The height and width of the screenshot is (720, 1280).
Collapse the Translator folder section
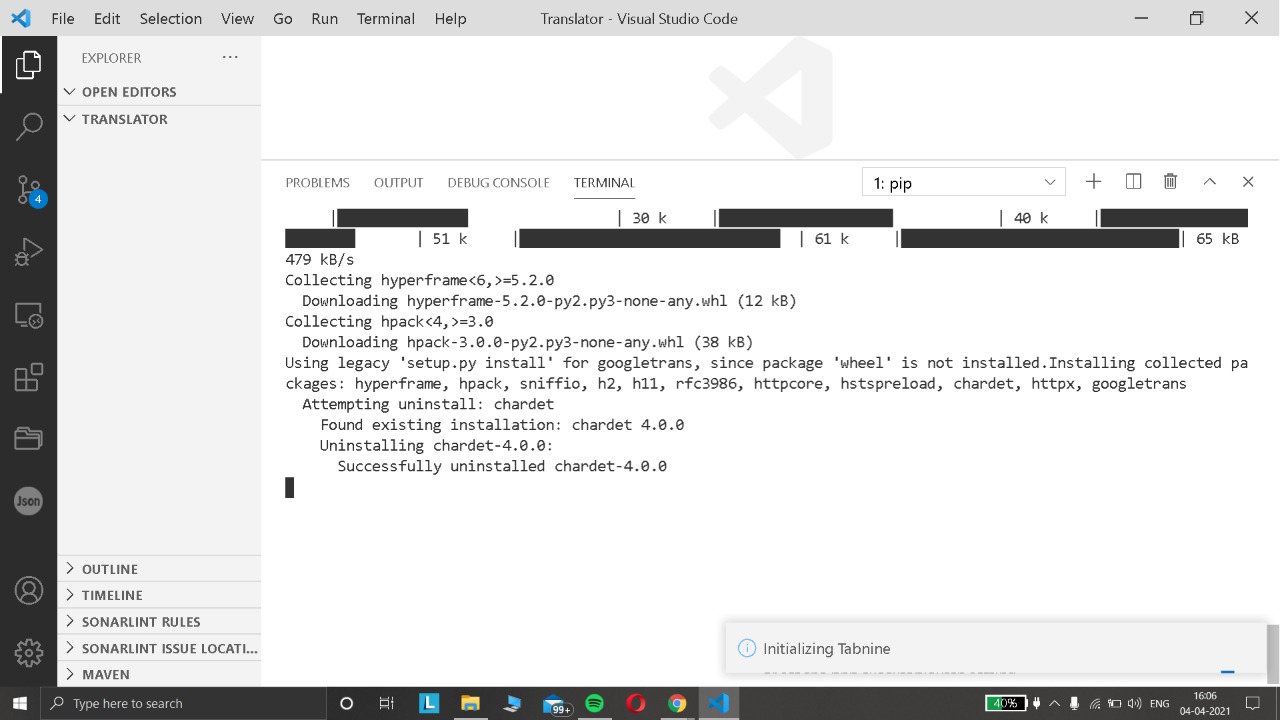point(124,119)
